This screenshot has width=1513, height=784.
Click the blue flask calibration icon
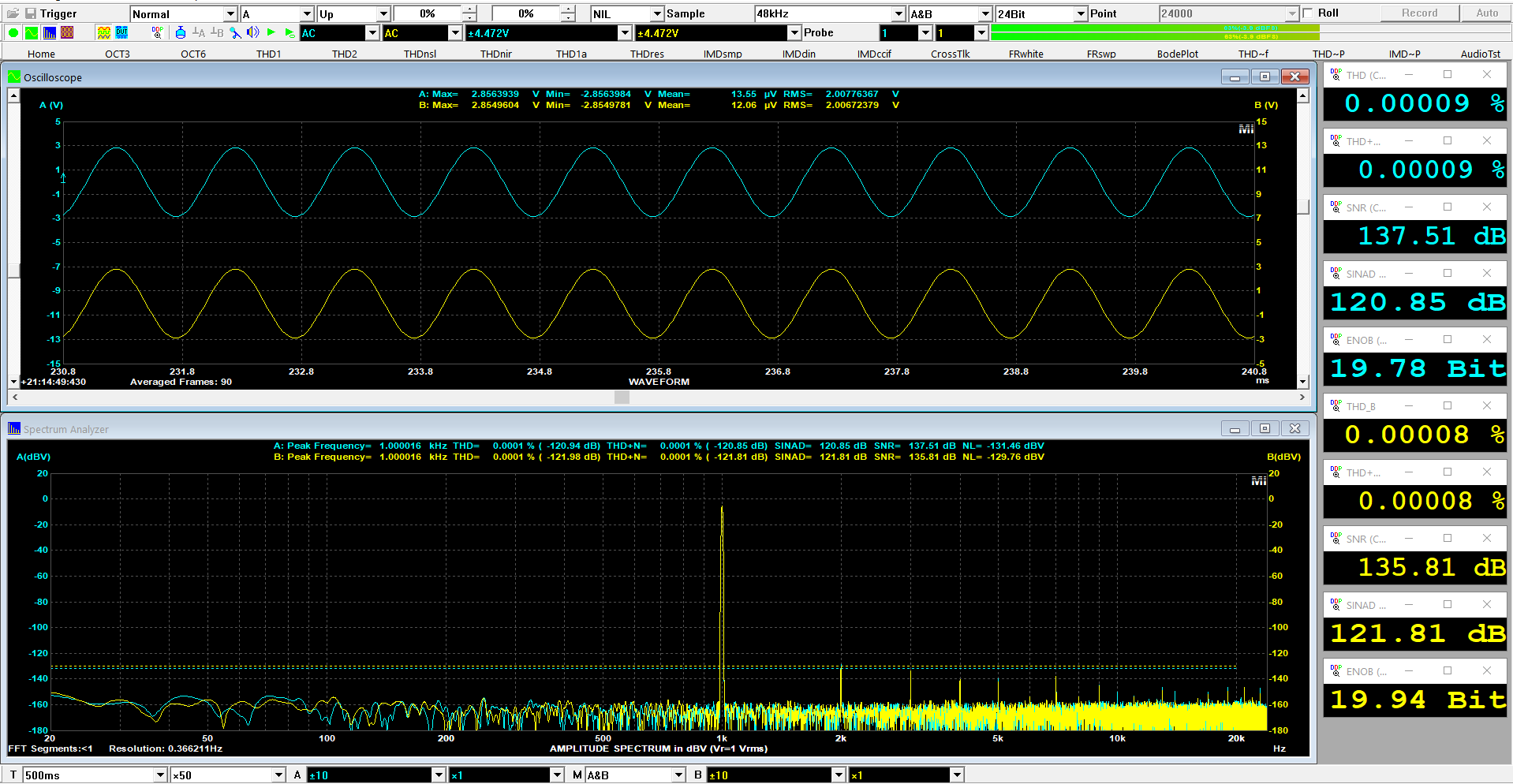[181, 33]
